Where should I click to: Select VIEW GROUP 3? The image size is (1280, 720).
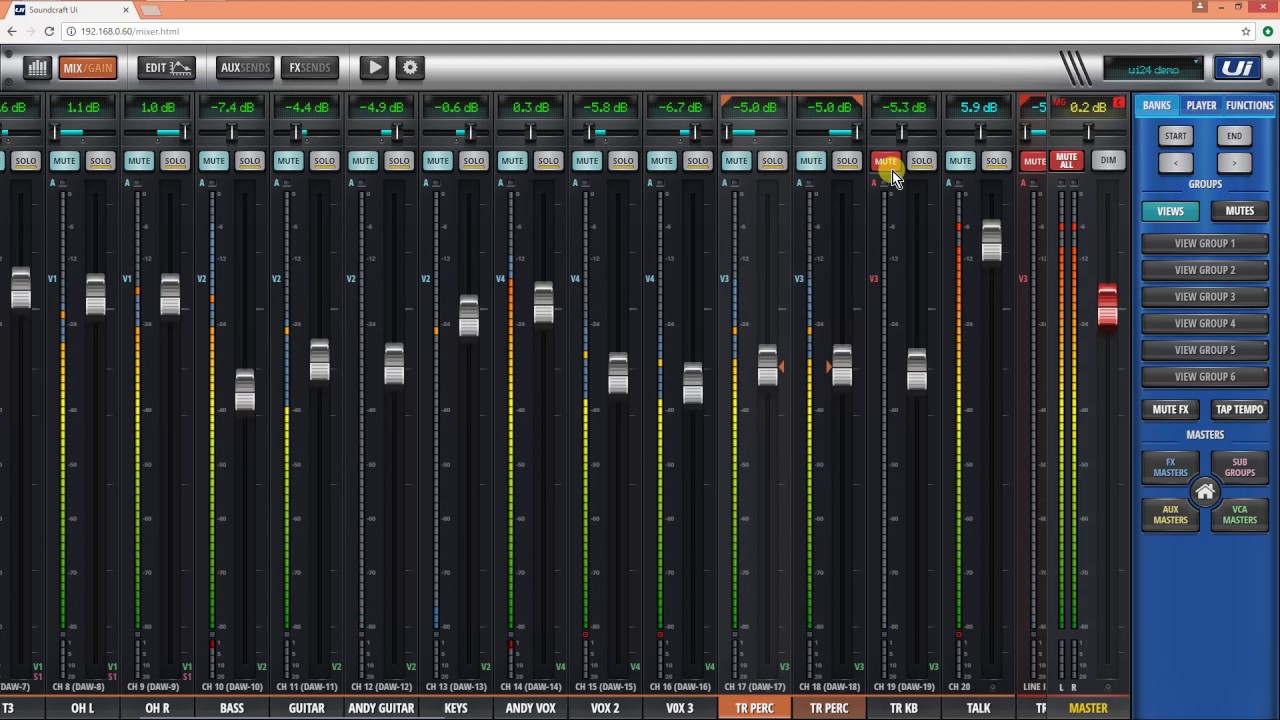pyautogui.click(x=1205, y=297)
